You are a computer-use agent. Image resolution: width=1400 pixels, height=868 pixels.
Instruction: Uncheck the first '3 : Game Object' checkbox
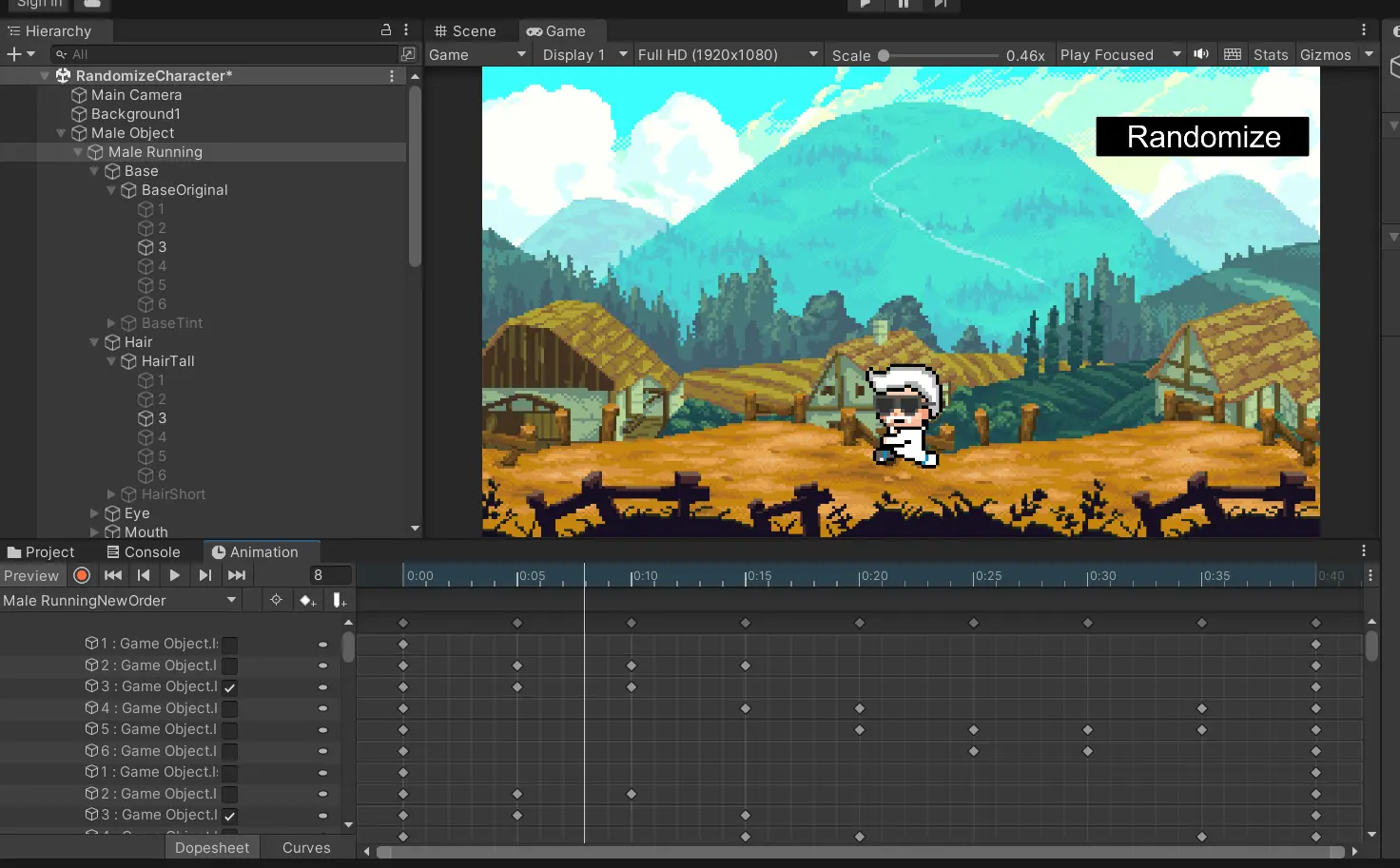230,687
